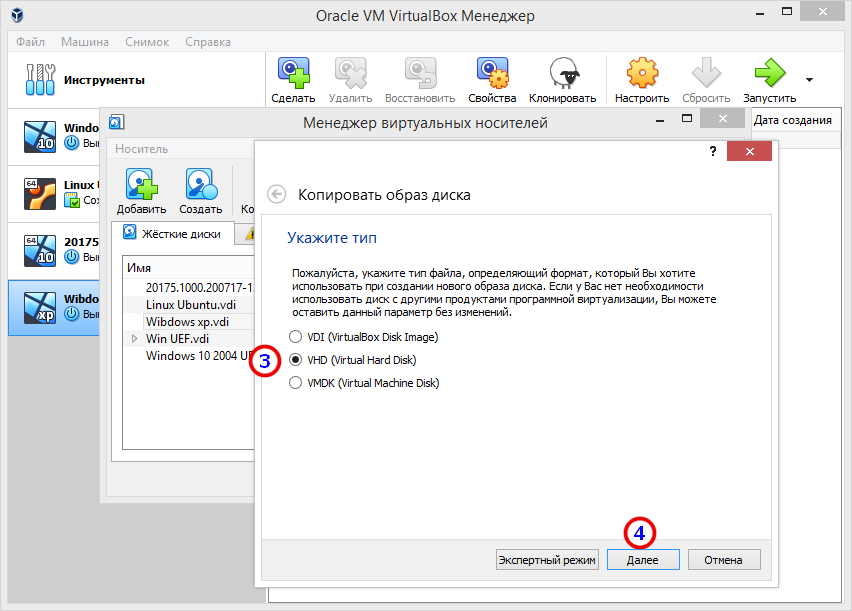The width and height of the screenshot is (852, 611).
Task: Select the Инструменты tools entry
Action: coord(104,79)
